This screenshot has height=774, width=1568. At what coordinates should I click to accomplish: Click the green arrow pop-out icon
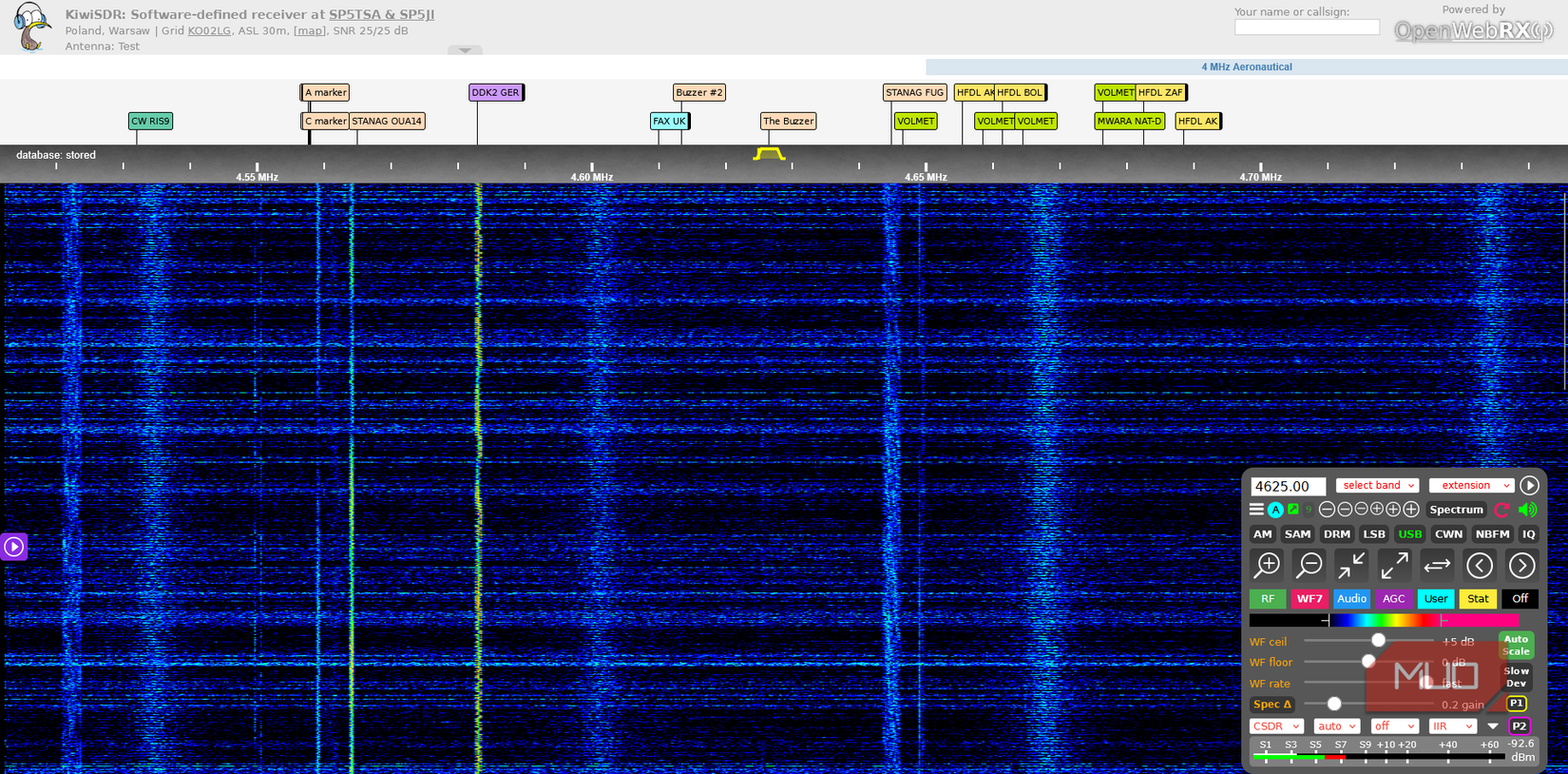(x=1292, y=510)
